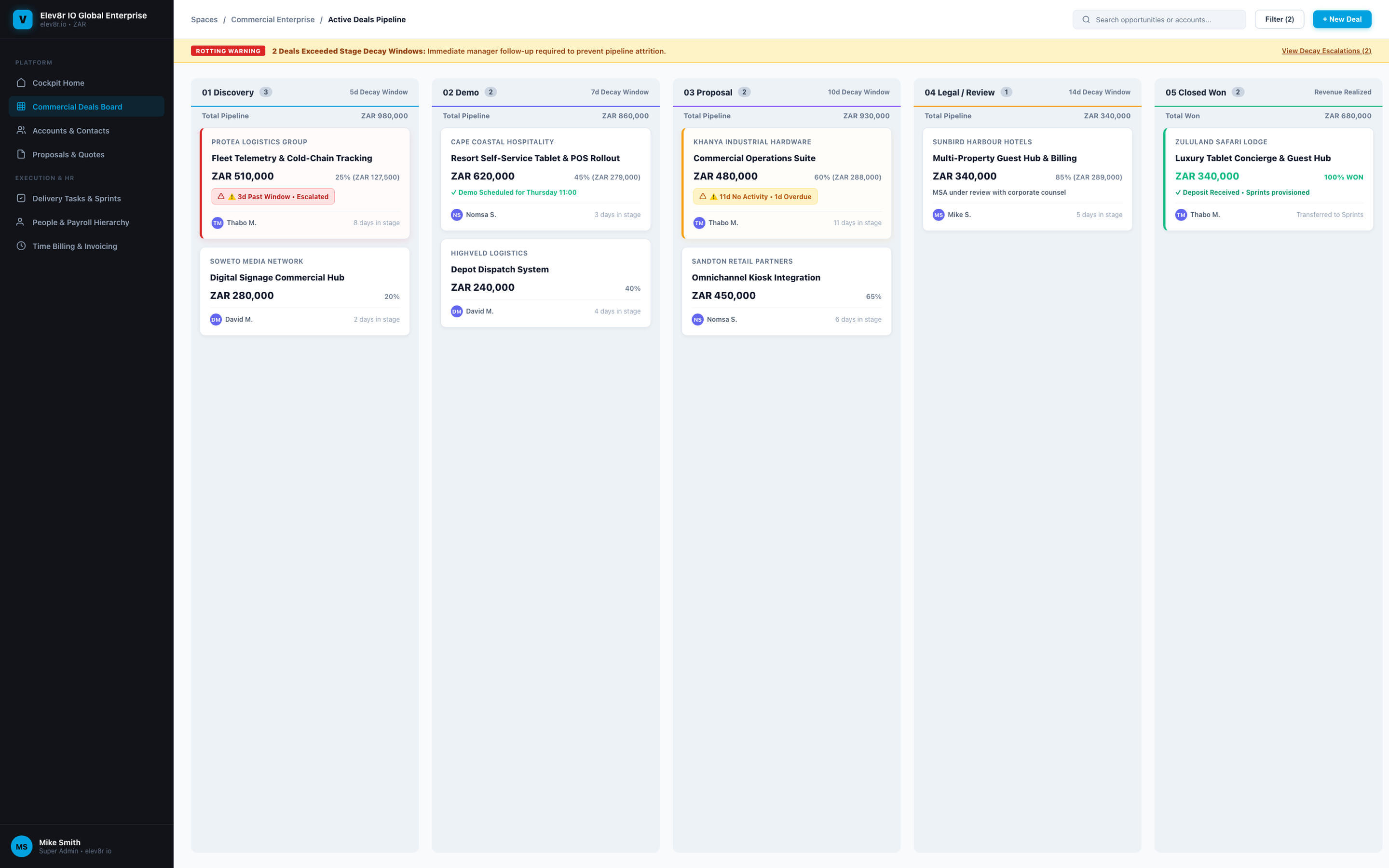Viewport: 1389px width, 868px height.
Task: Open Time Billing & Invoicing section
Action: point(87,246)
